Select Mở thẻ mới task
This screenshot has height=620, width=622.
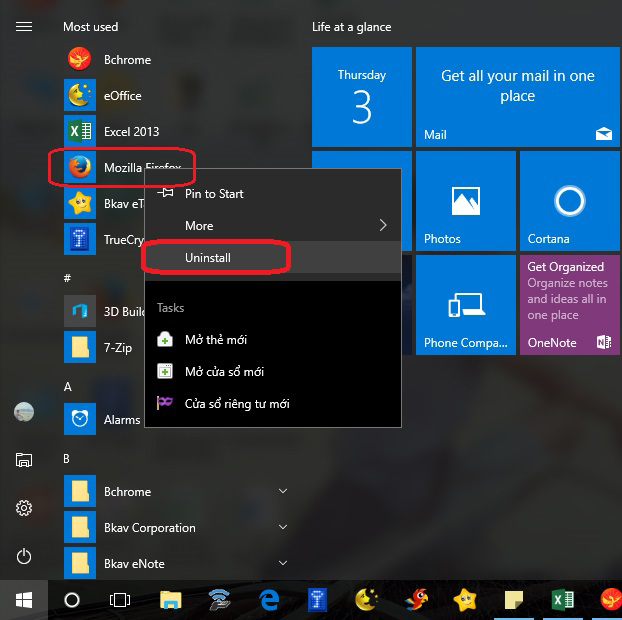[273, 340]
